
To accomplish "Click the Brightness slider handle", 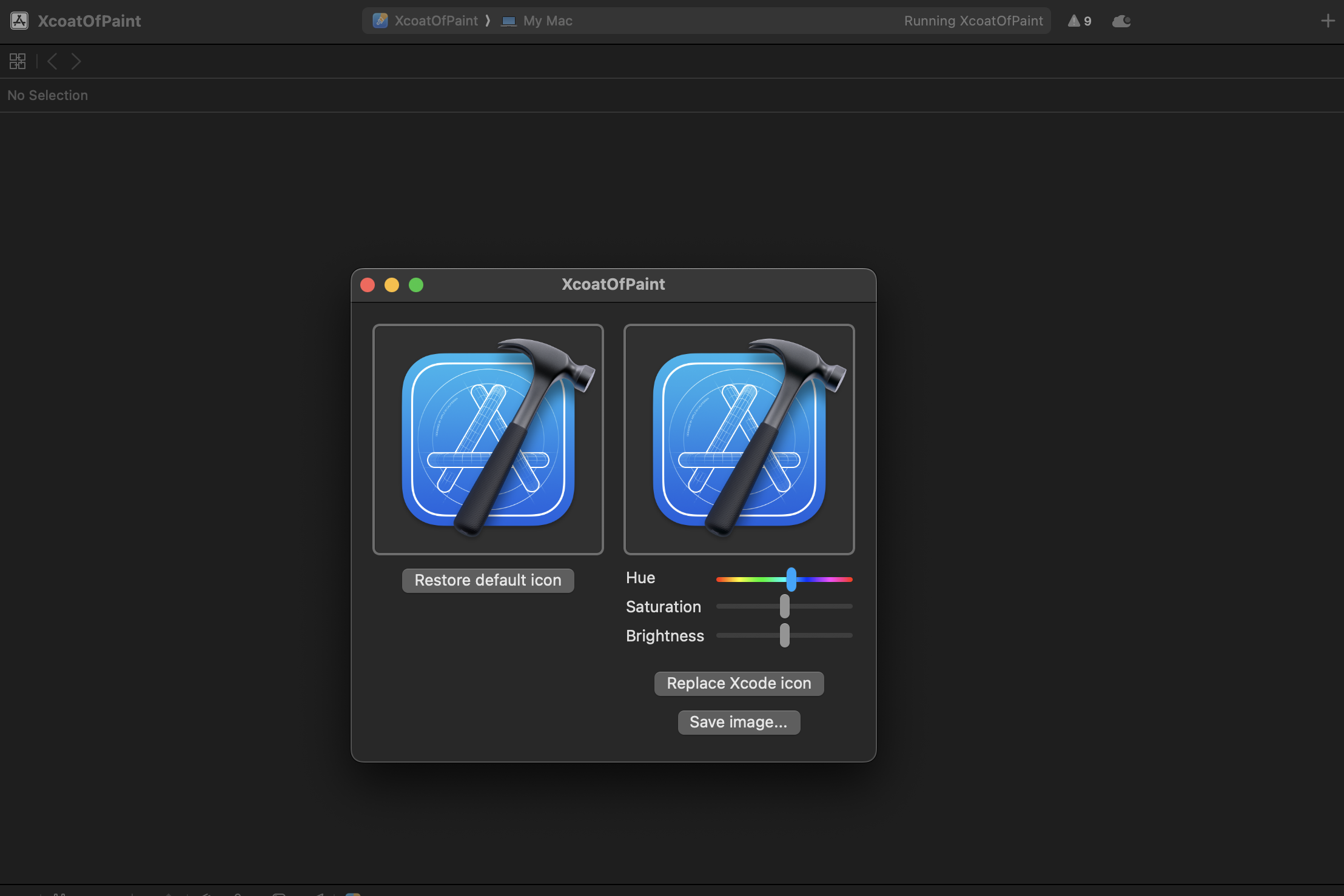I will click(784, 635).
